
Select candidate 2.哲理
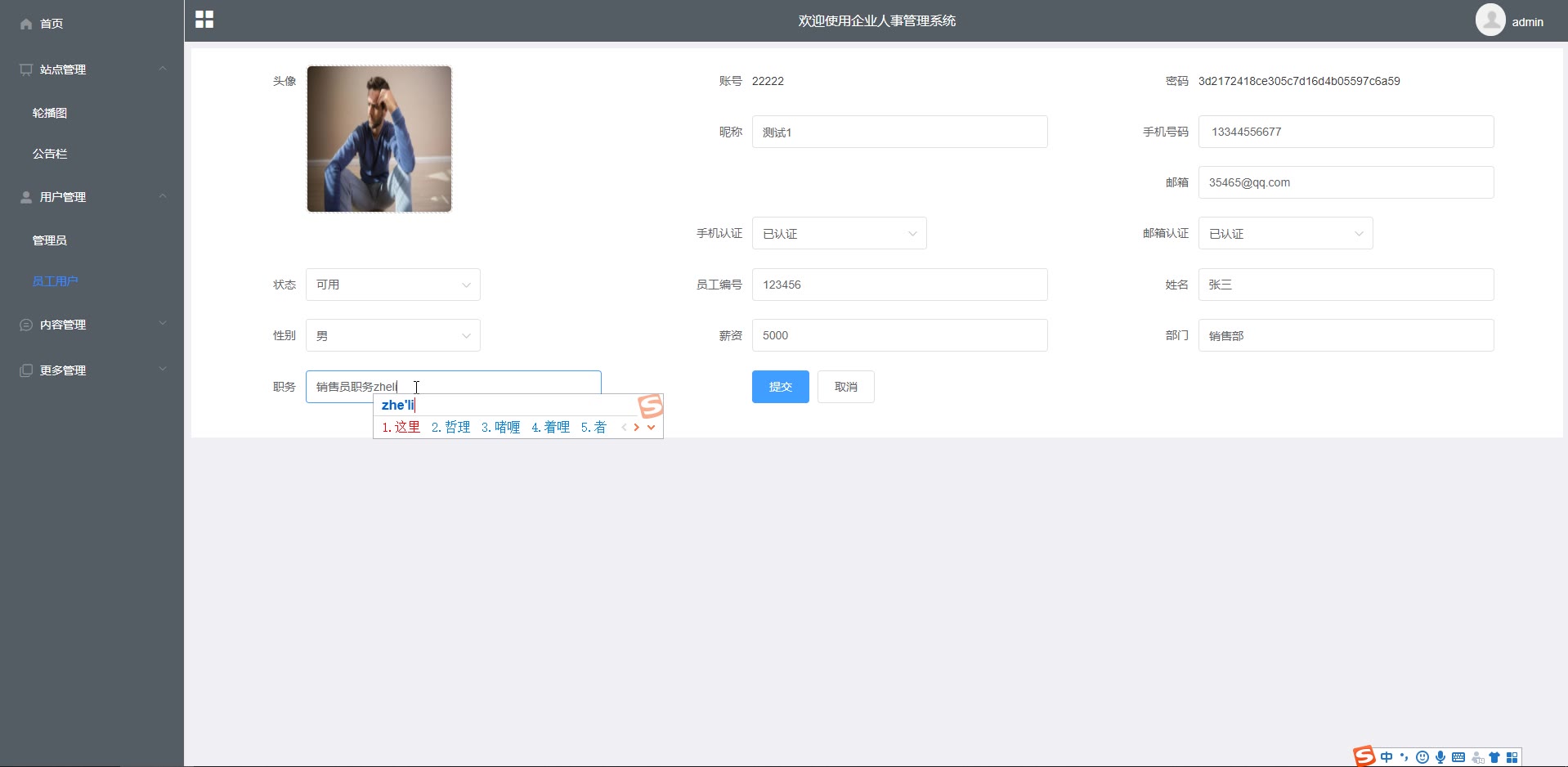tap(450, 427)
